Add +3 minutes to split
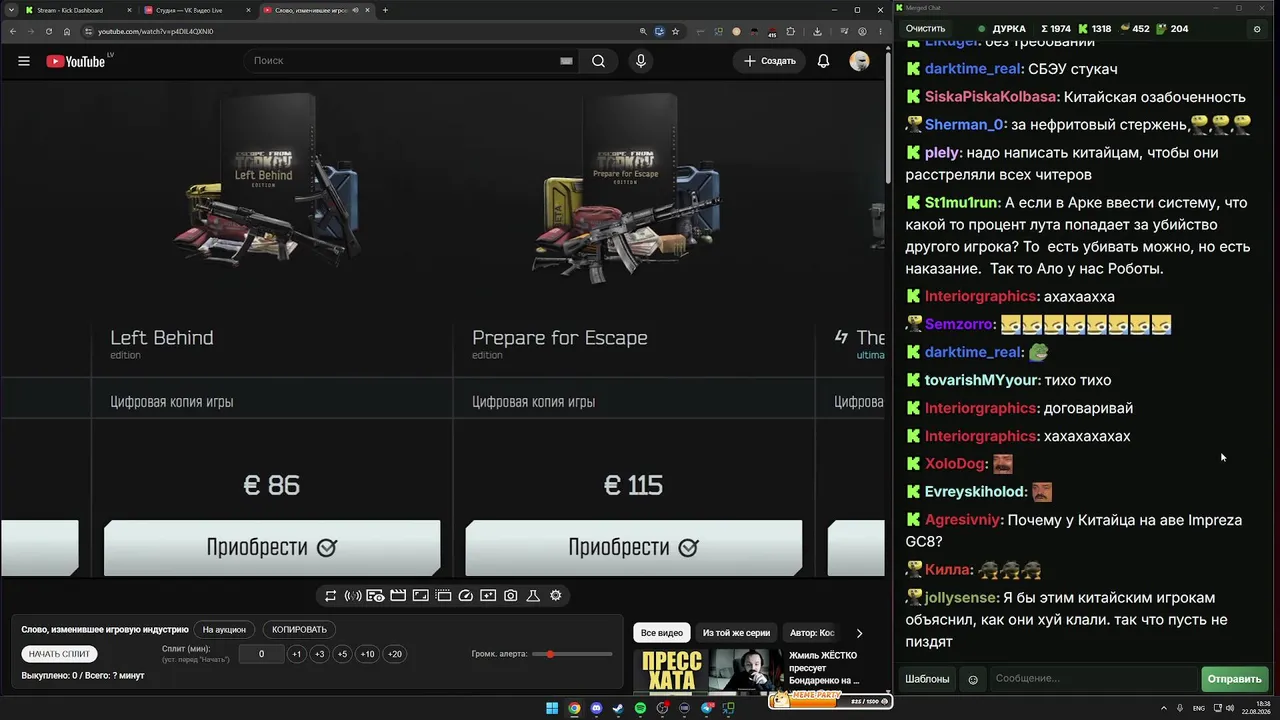1280x720 pixels. tap(319, 654)
